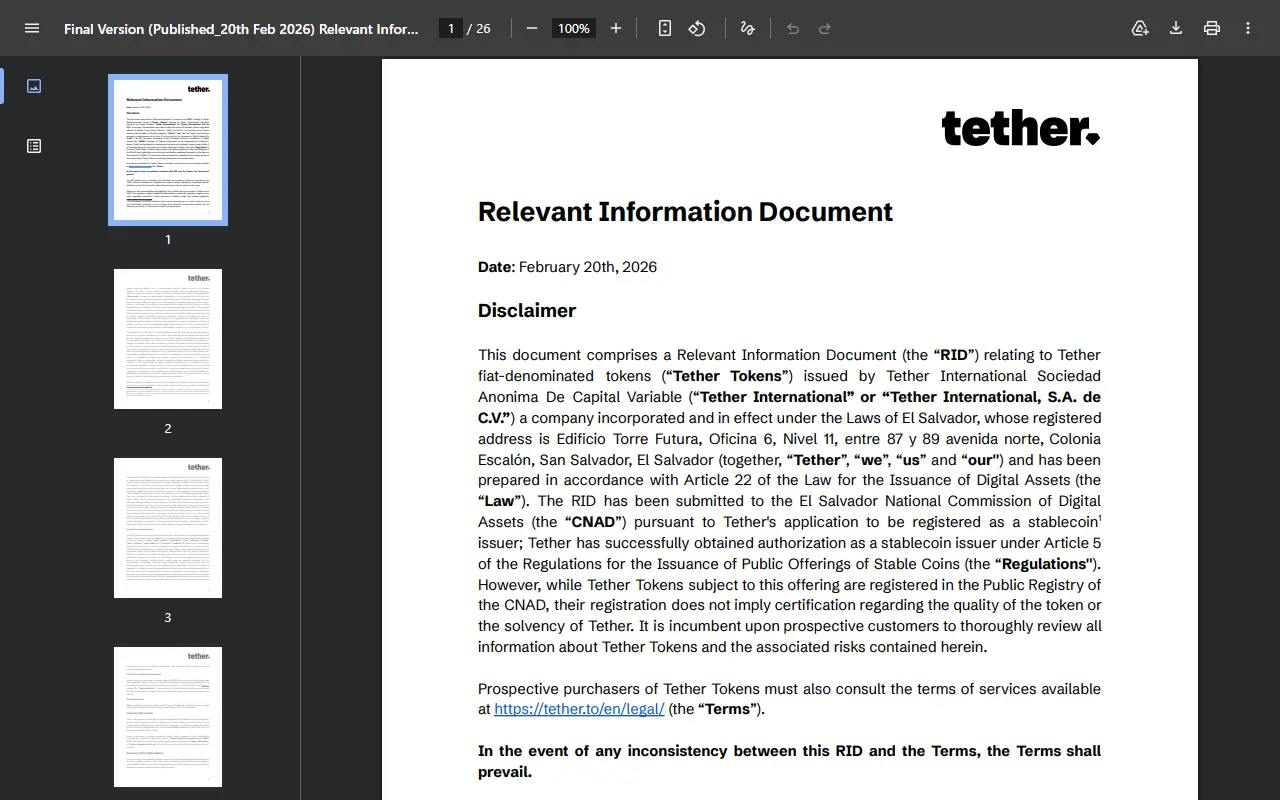The image size is (1280, 800).
Task: Zoom out with the minus button
Action: coord(532,28)
